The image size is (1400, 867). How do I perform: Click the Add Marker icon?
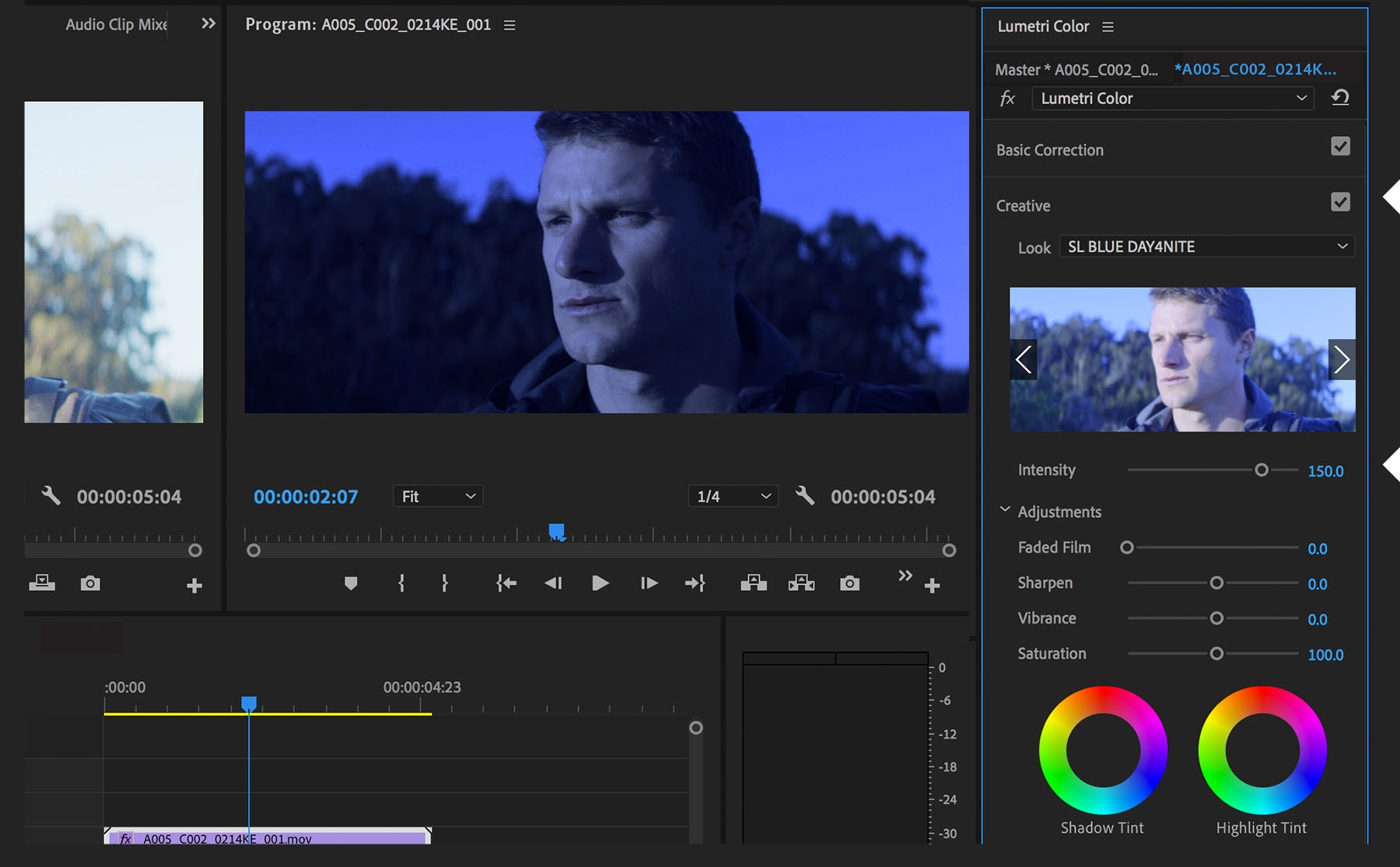(x=351, y=583)
